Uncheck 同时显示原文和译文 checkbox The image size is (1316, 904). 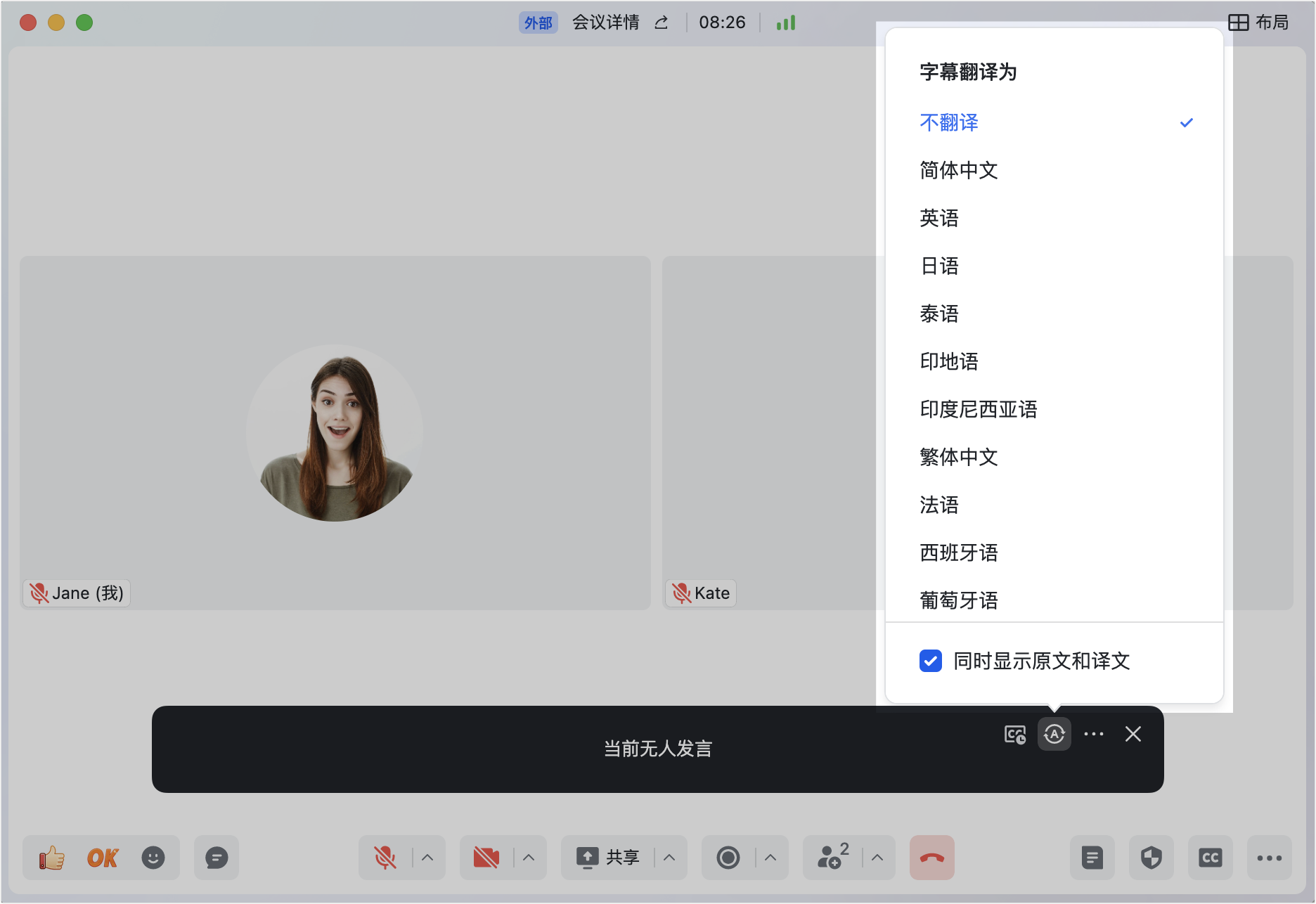tap(931, 661)
